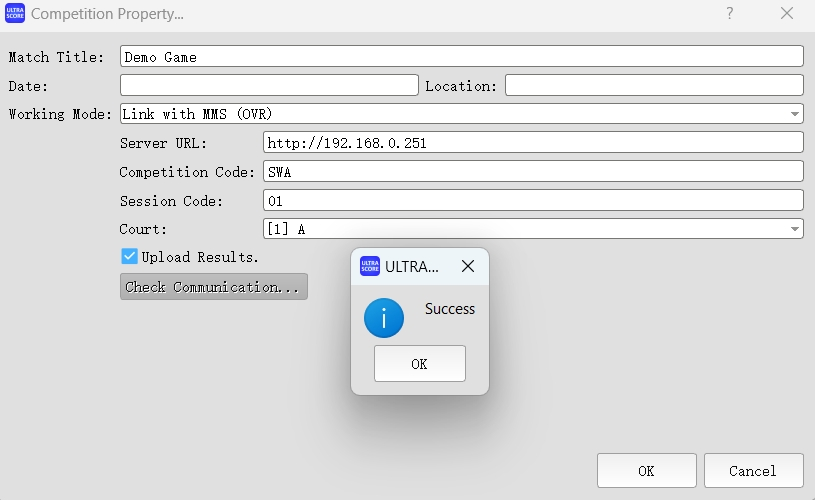Image resolution: width=815 pixels, height=500 pixels.
Task: Expand the Court selection dropdown
Action: pos(533,229)
